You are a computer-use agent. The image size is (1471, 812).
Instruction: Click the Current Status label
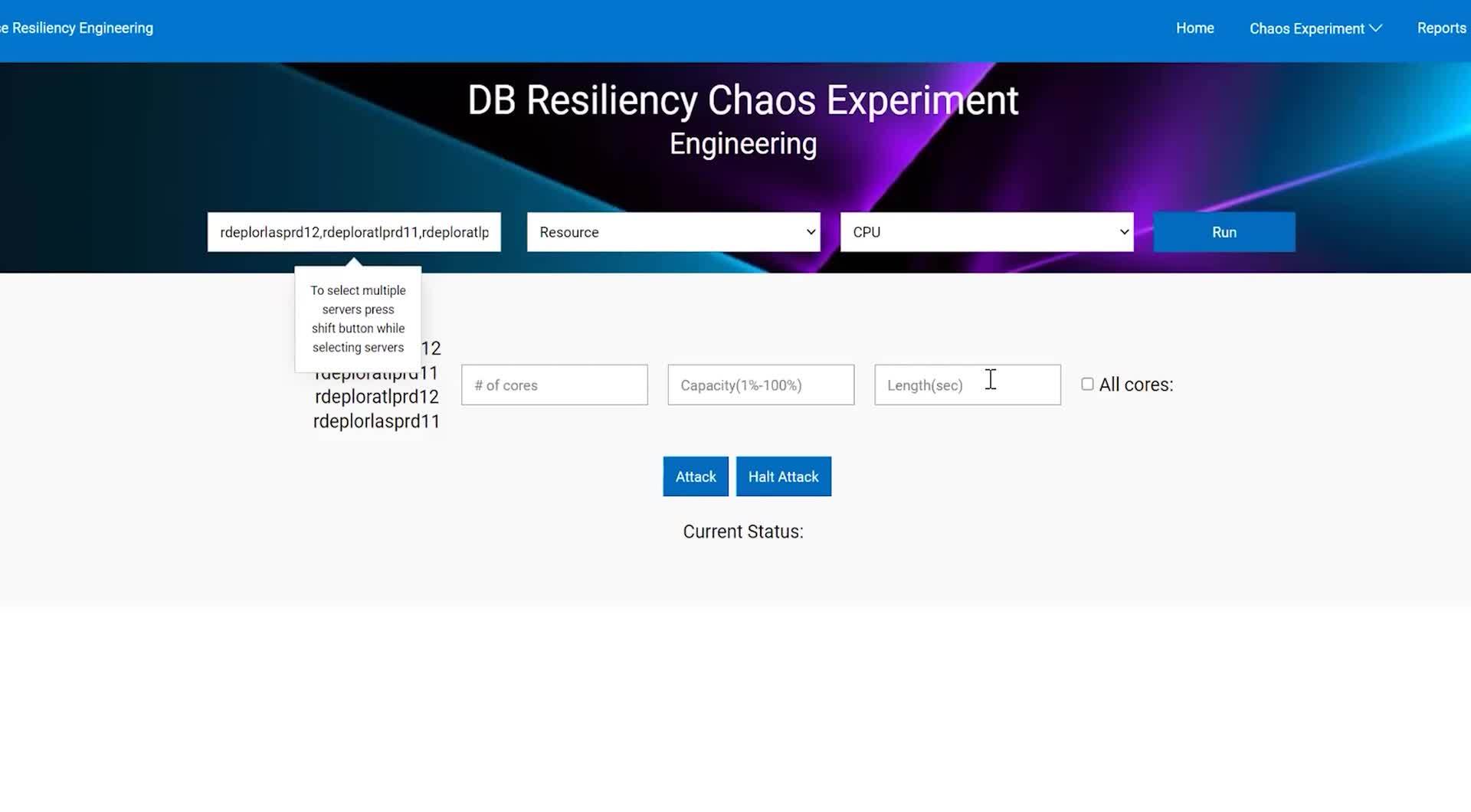742,531
